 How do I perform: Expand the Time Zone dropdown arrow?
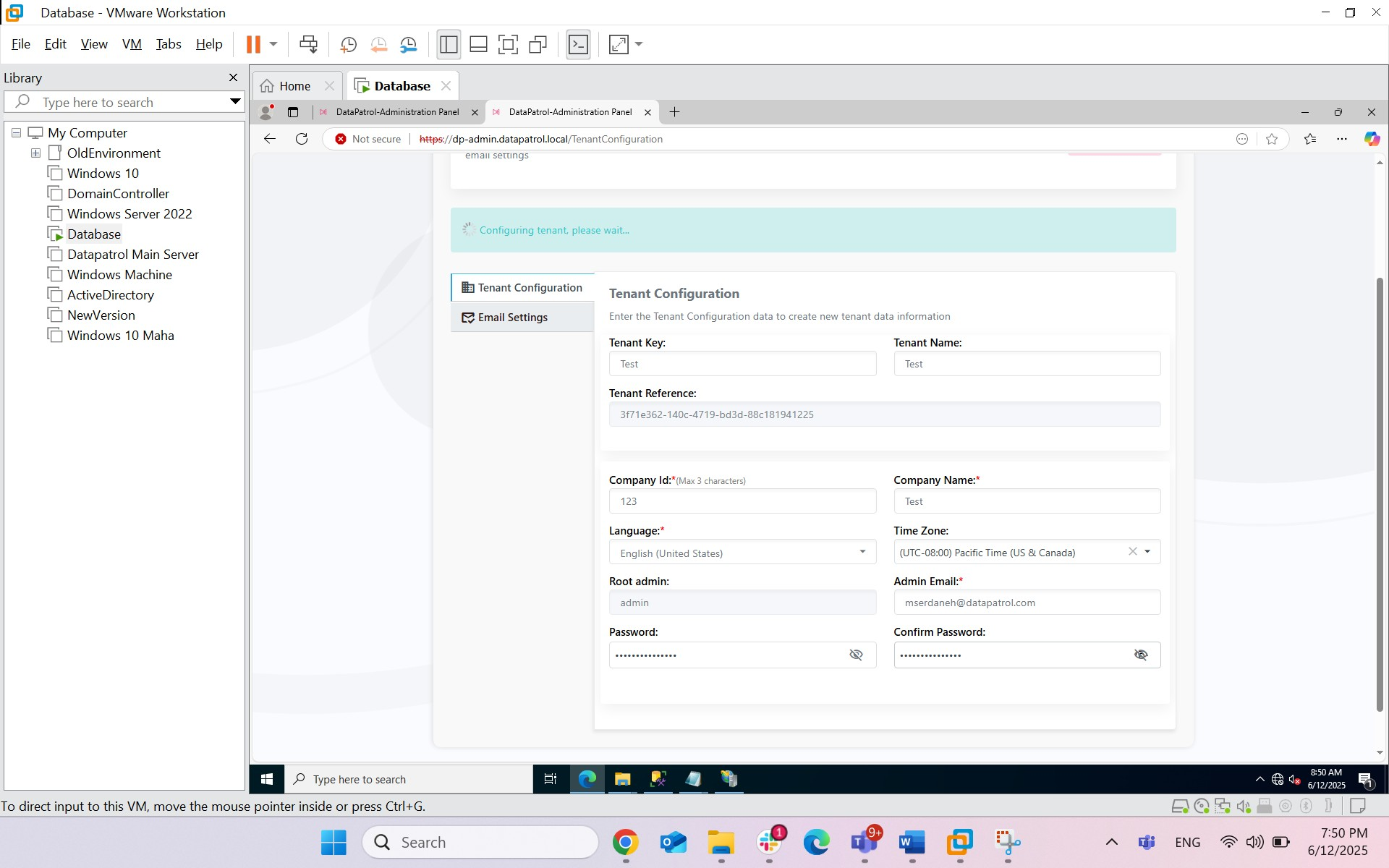1147,552
